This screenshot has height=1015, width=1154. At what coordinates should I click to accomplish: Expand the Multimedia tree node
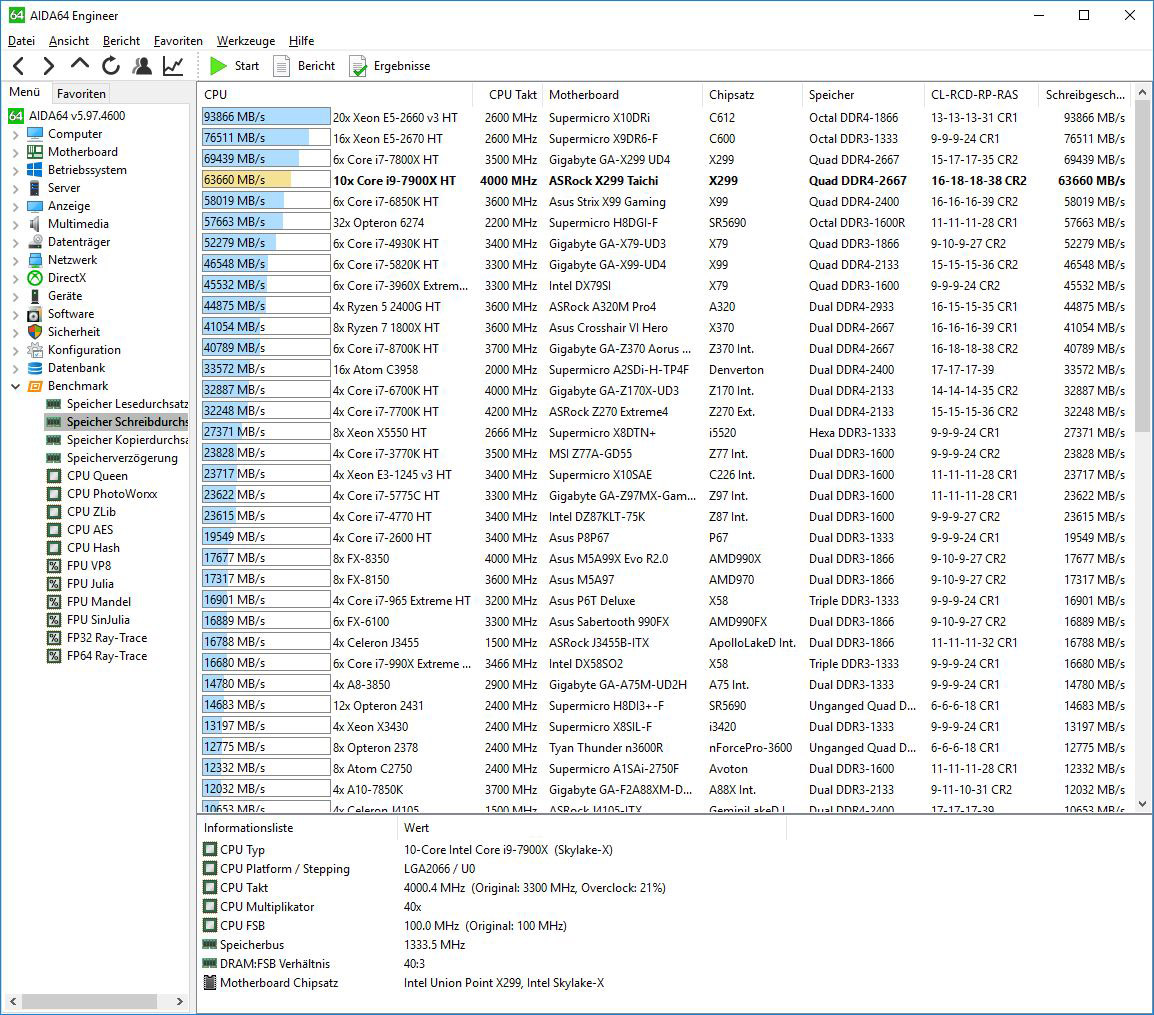coord(15,224)
